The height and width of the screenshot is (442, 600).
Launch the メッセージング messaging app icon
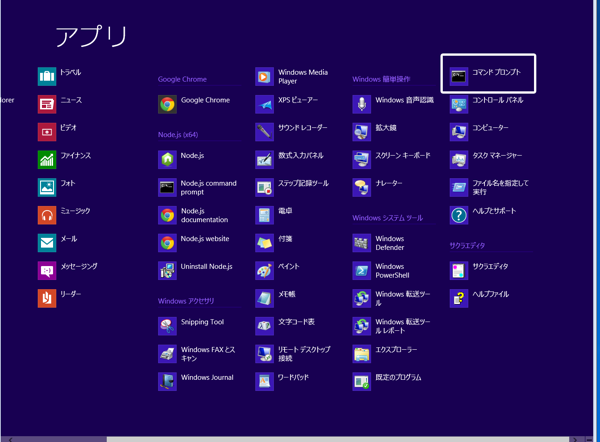pos(47,271)
